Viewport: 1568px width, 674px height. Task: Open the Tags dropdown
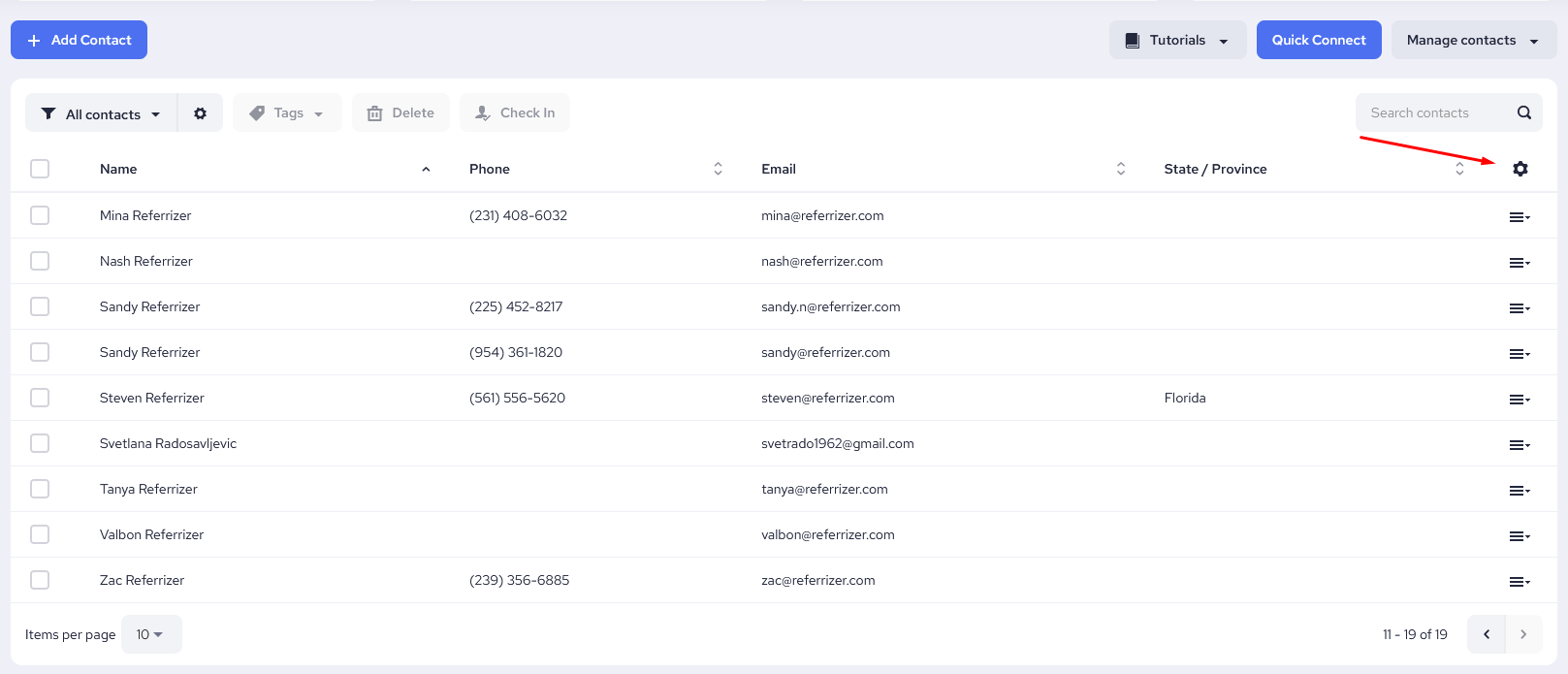click(x=287, y=113)
